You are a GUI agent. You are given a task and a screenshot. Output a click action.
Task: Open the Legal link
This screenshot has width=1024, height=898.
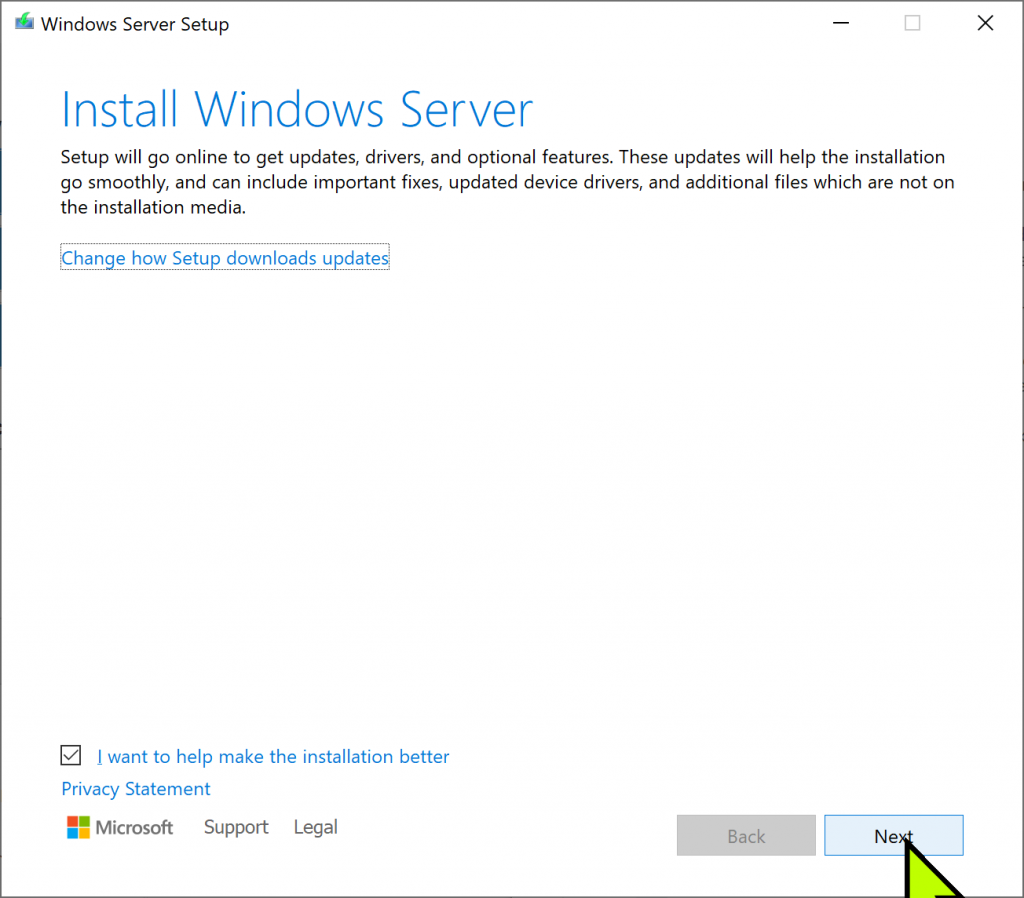coord(315,827)
